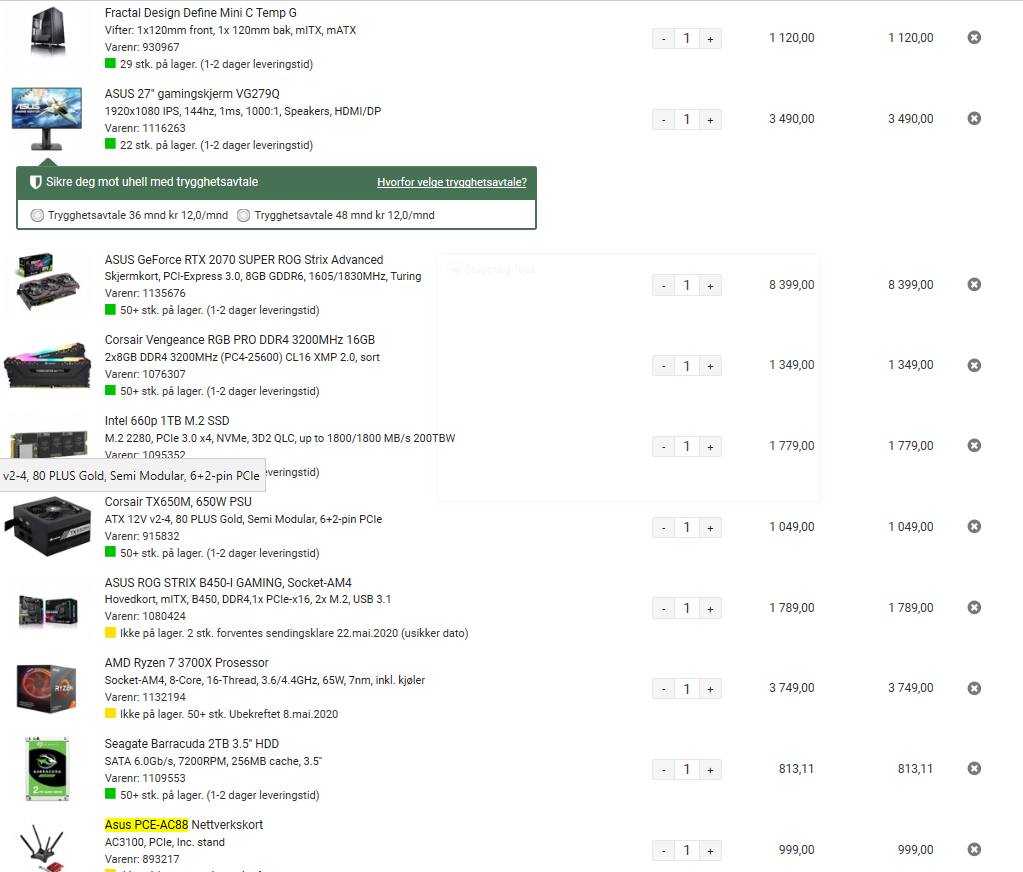Viewport: 1023px width, 872px height.
Task: Click the Corsair RAM thumbnail
Action: point(47,366)
